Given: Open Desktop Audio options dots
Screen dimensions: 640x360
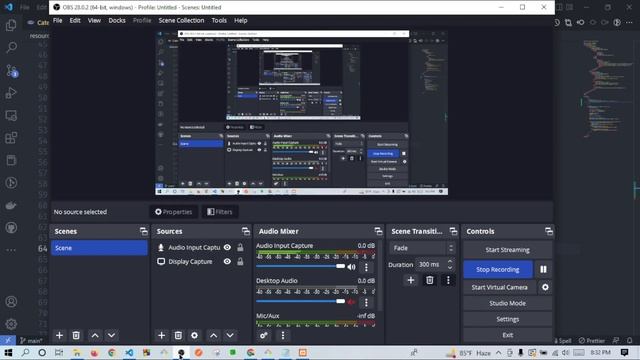Looking at the screenshot, I should coord(366,302).
